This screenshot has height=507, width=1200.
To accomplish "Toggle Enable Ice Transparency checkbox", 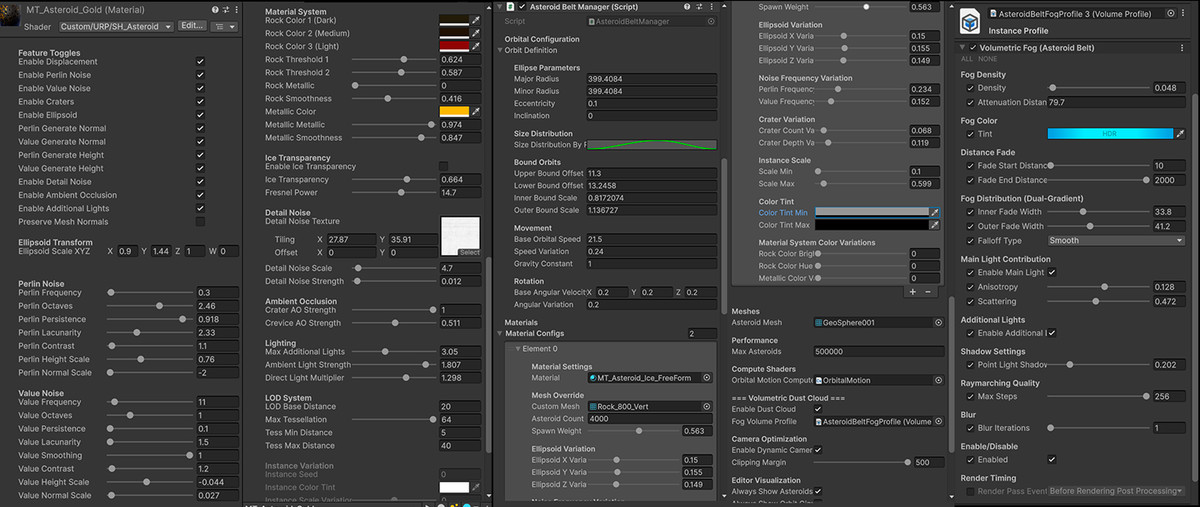I will (444, 166).
